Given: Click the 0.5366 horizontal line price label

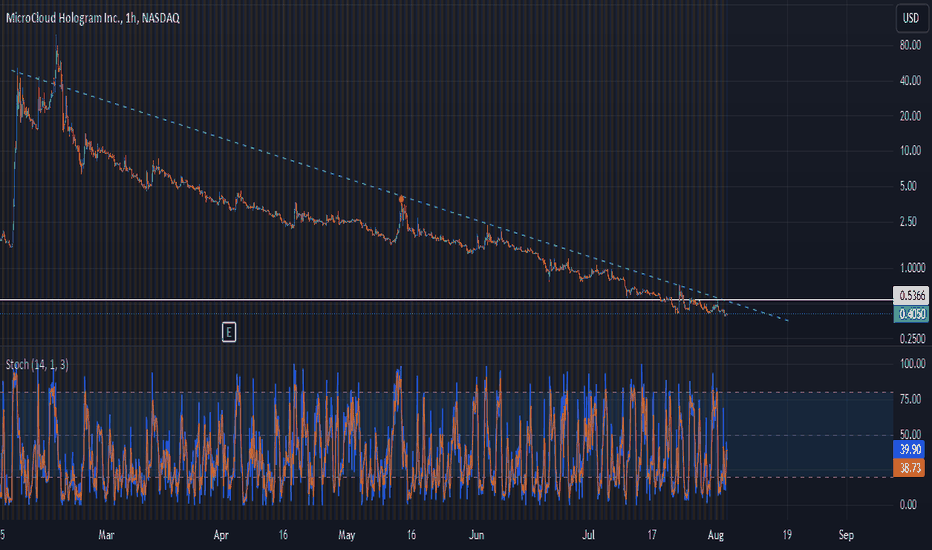Looking at the screenshot, I should 911,296.
